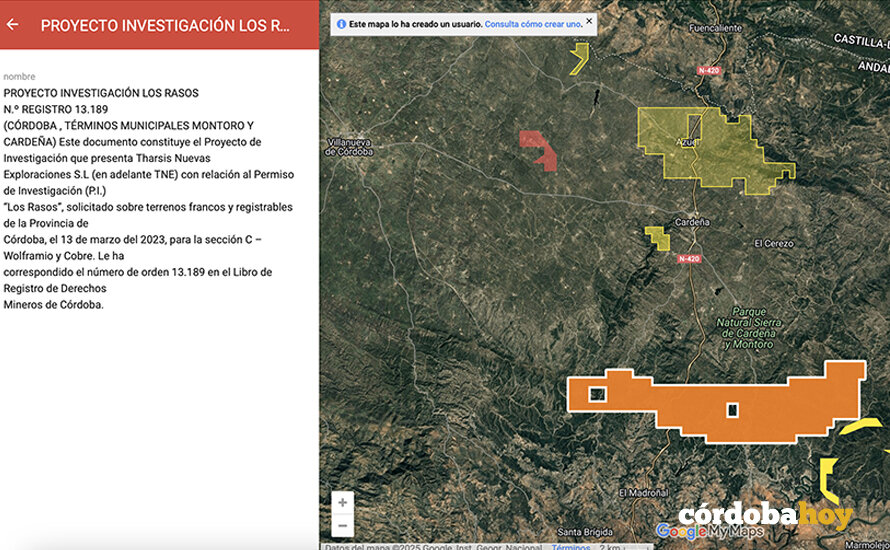Click the info icon in map notice
This screenshot has width=890, height=550.
coord(341,24)
